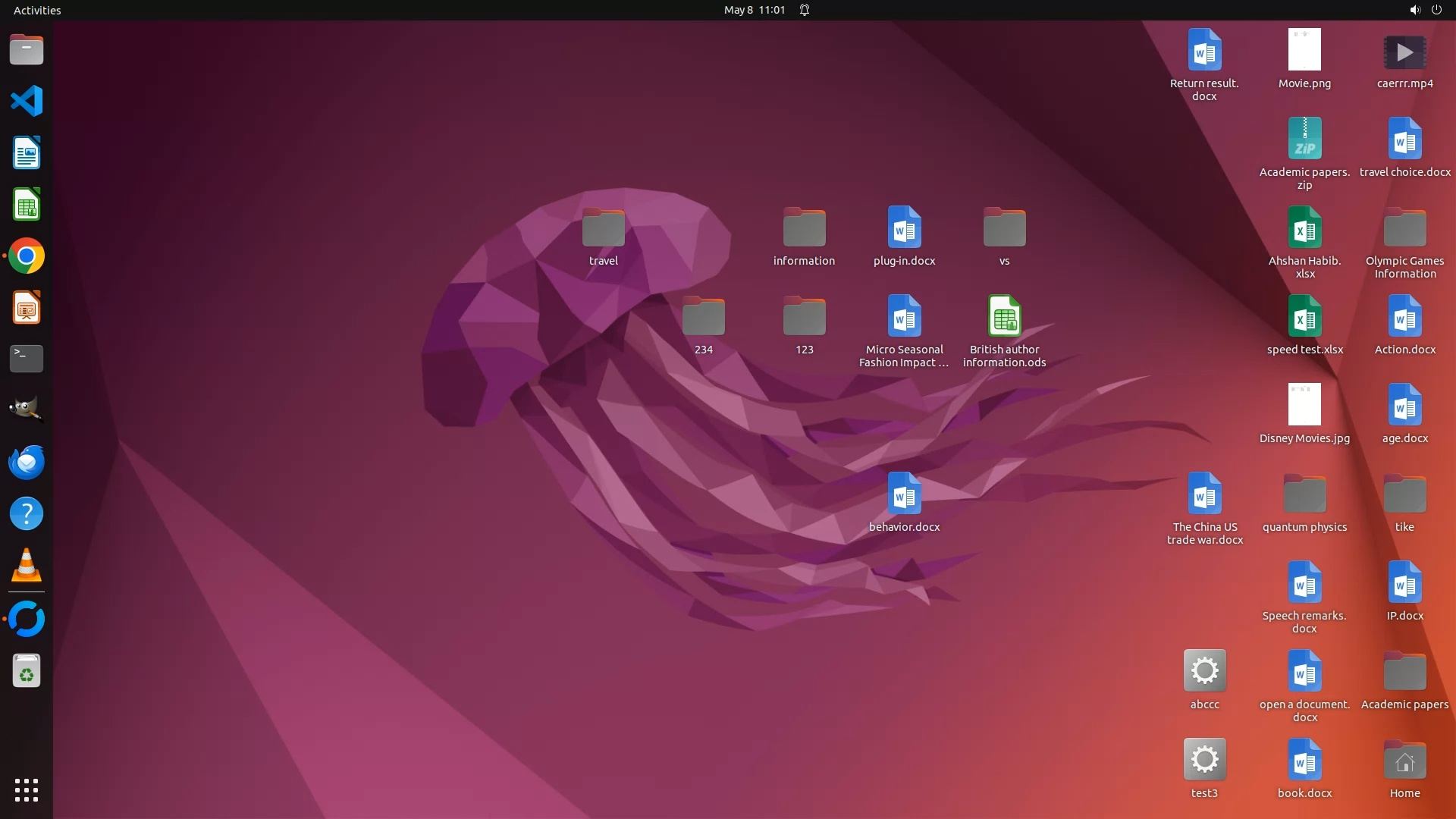The width and height of the screenshot is (1456, 819).
Task: Open the Trash in the dock
Action: click(27, 671)
